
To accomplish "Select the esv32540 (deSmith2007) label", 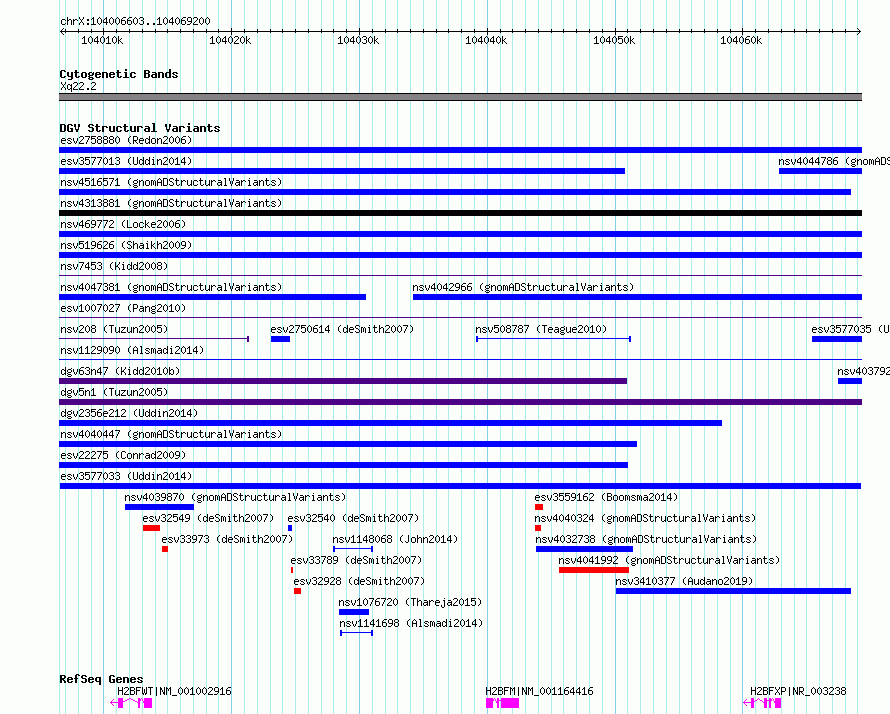I will (x=353, y=518).
